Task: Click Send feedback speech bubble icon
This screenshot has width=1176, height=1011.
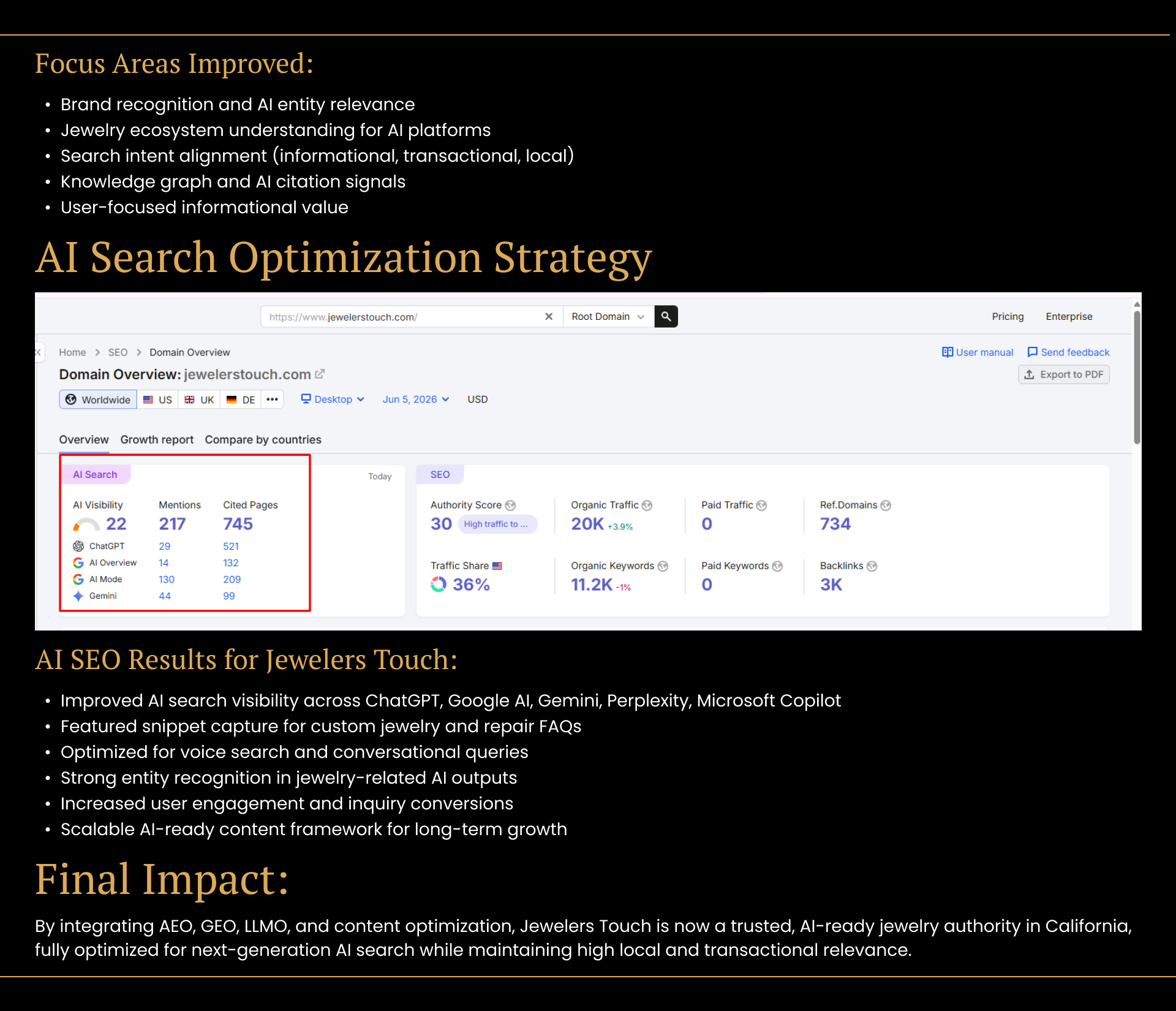Action: pos(1033,352)
